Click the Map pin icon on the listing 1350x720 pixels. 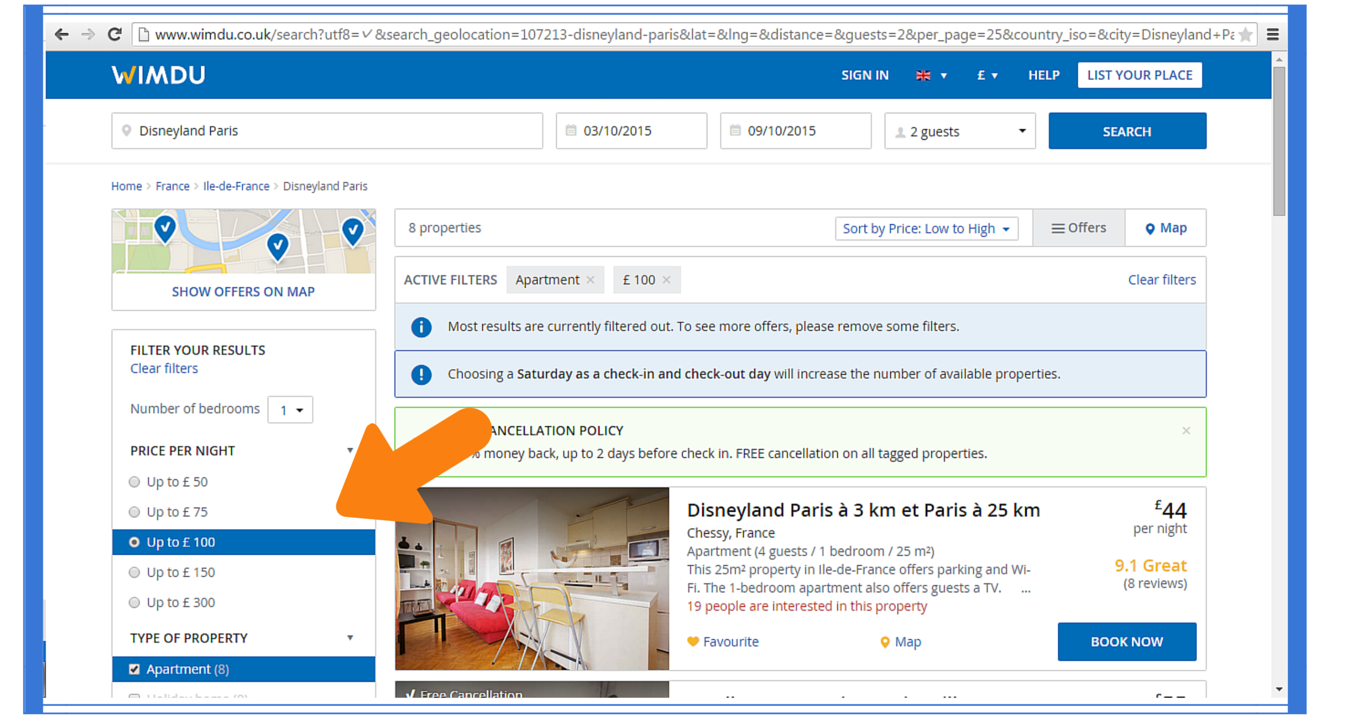pos(885,642)
